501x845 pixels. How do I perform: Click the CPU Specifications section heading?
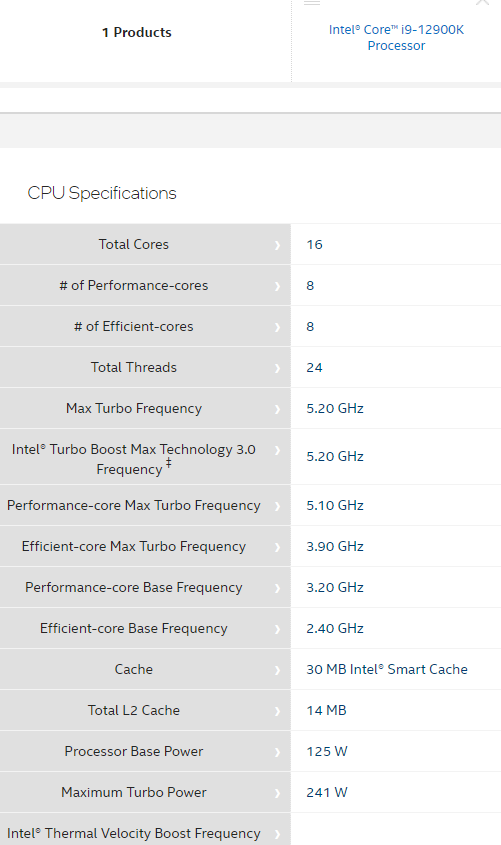(x=102, y=193)
